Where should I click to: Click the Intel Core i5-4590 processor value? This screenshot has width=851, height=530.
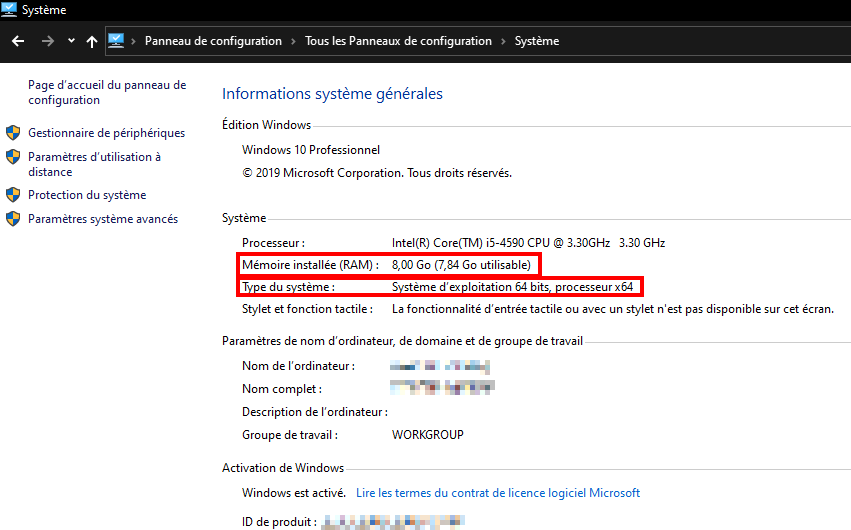pos(528,242)
